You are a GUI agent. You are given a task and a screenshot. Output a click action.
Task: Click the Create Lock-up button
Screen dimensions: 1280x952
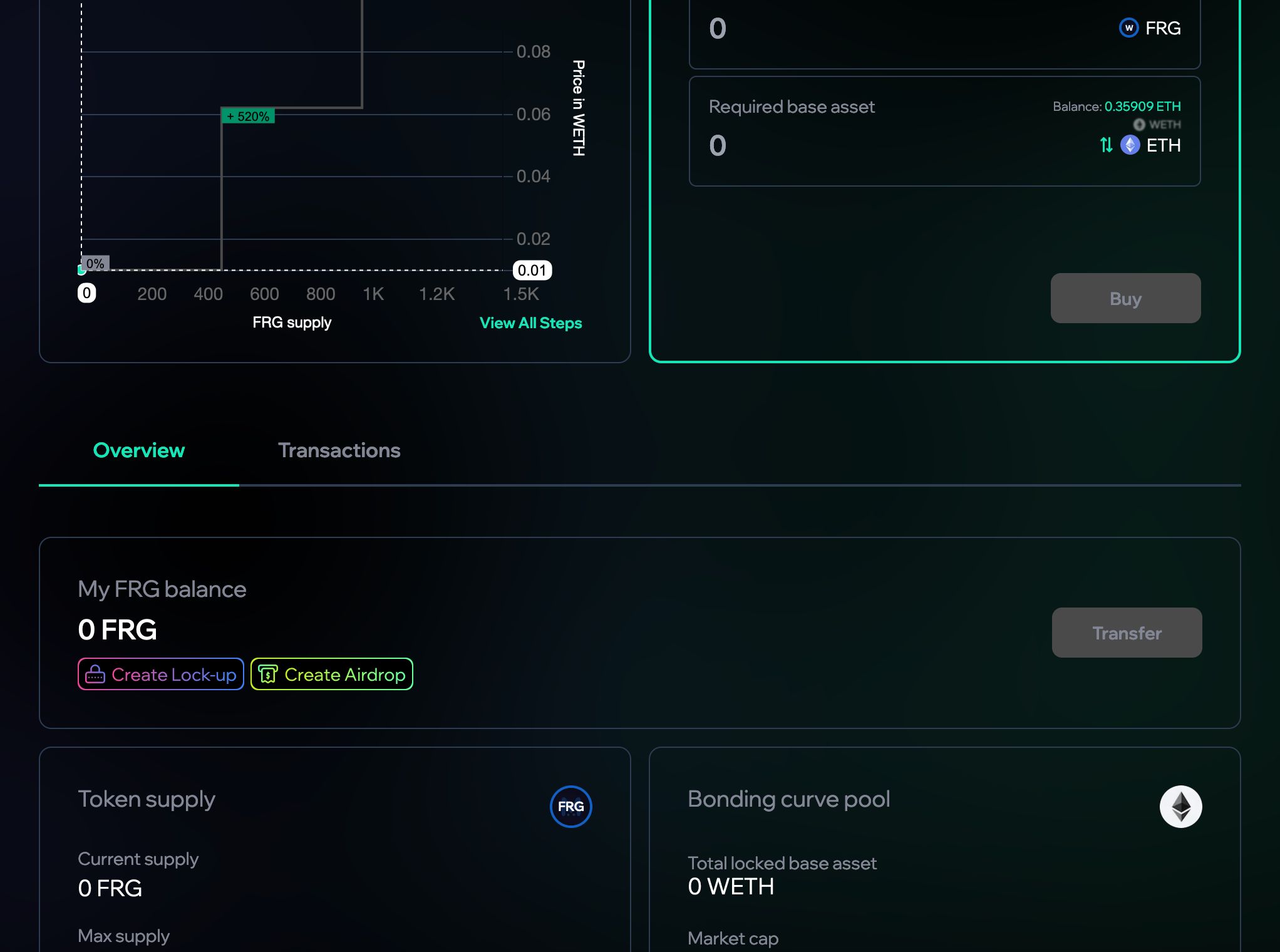(x=161, y=674)
